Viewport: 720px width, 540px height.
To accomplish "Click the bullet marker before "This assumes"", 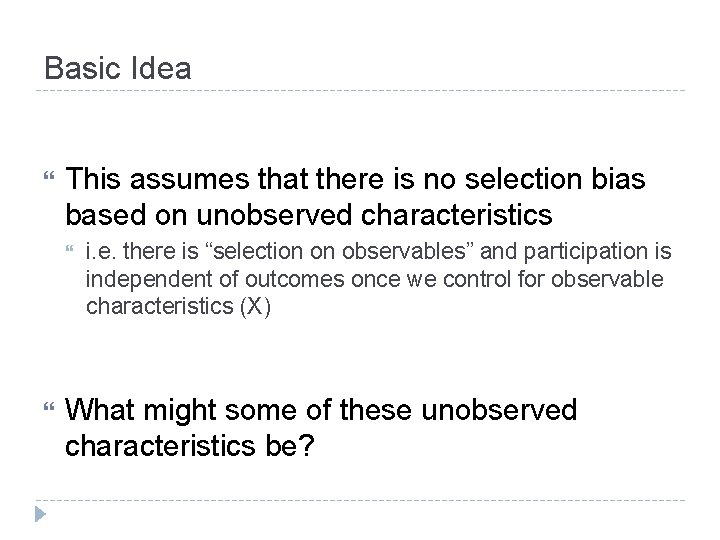I will pyautogui.click(x=49, y=175).
